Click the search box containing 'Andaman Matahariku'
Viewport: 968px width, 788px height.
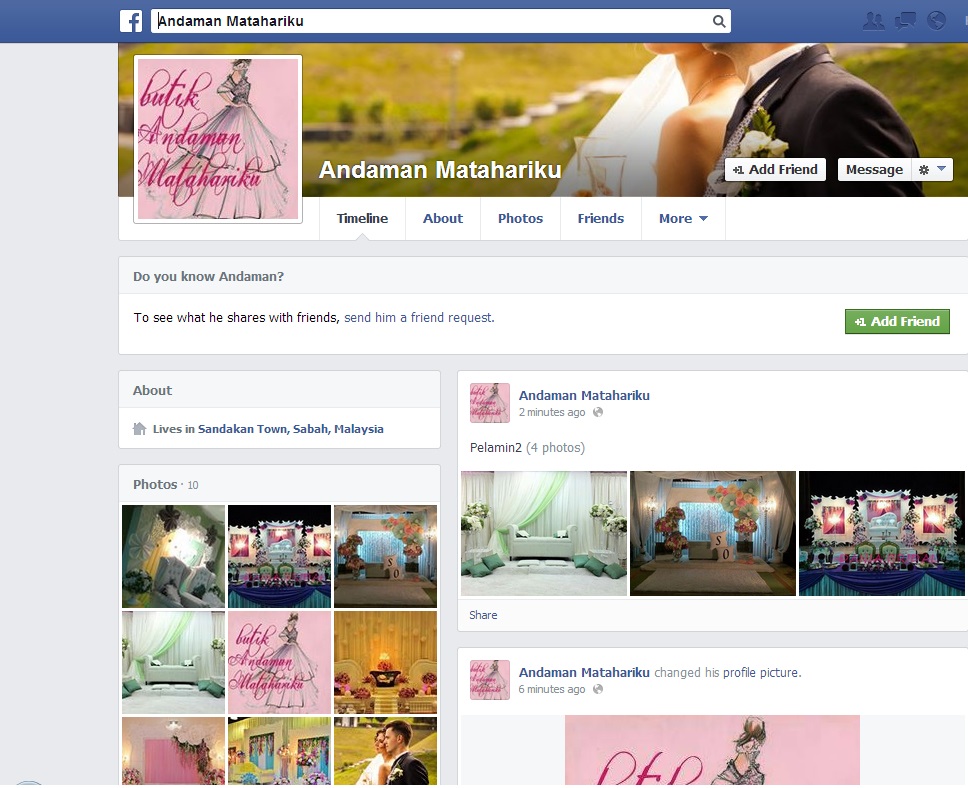point(430,21)
